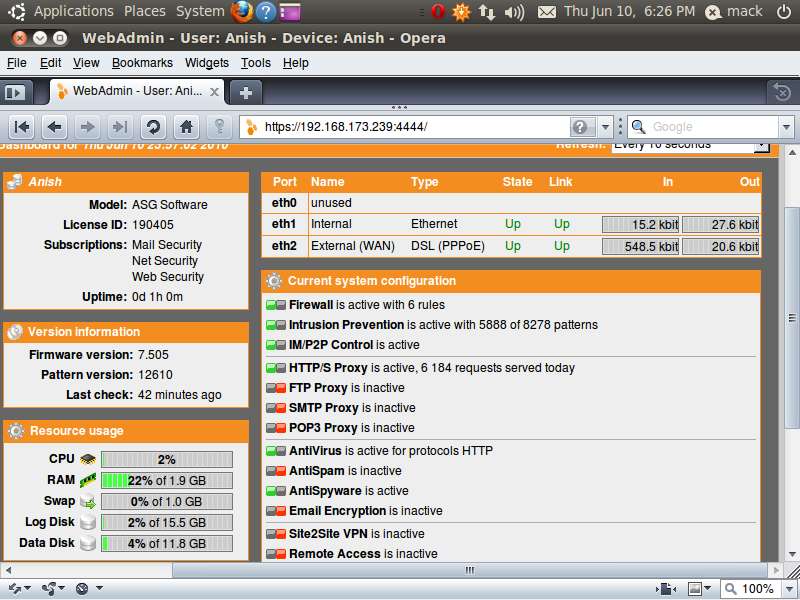The height and width of the screenshot is (600, 800).
Task: Click the eth2 inbound 548.5 kbit bar
Action: [640, 246]
